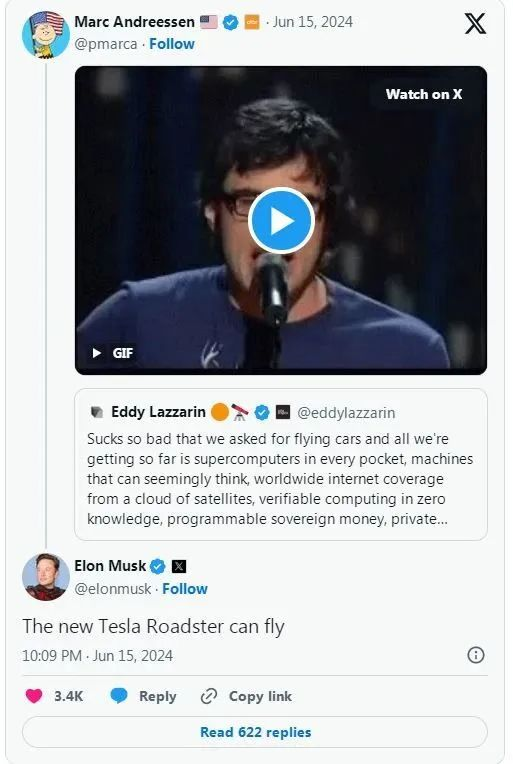Open Elon Musk's profile avatar
The image size is (513, 764).
click(x=46, y=577)
